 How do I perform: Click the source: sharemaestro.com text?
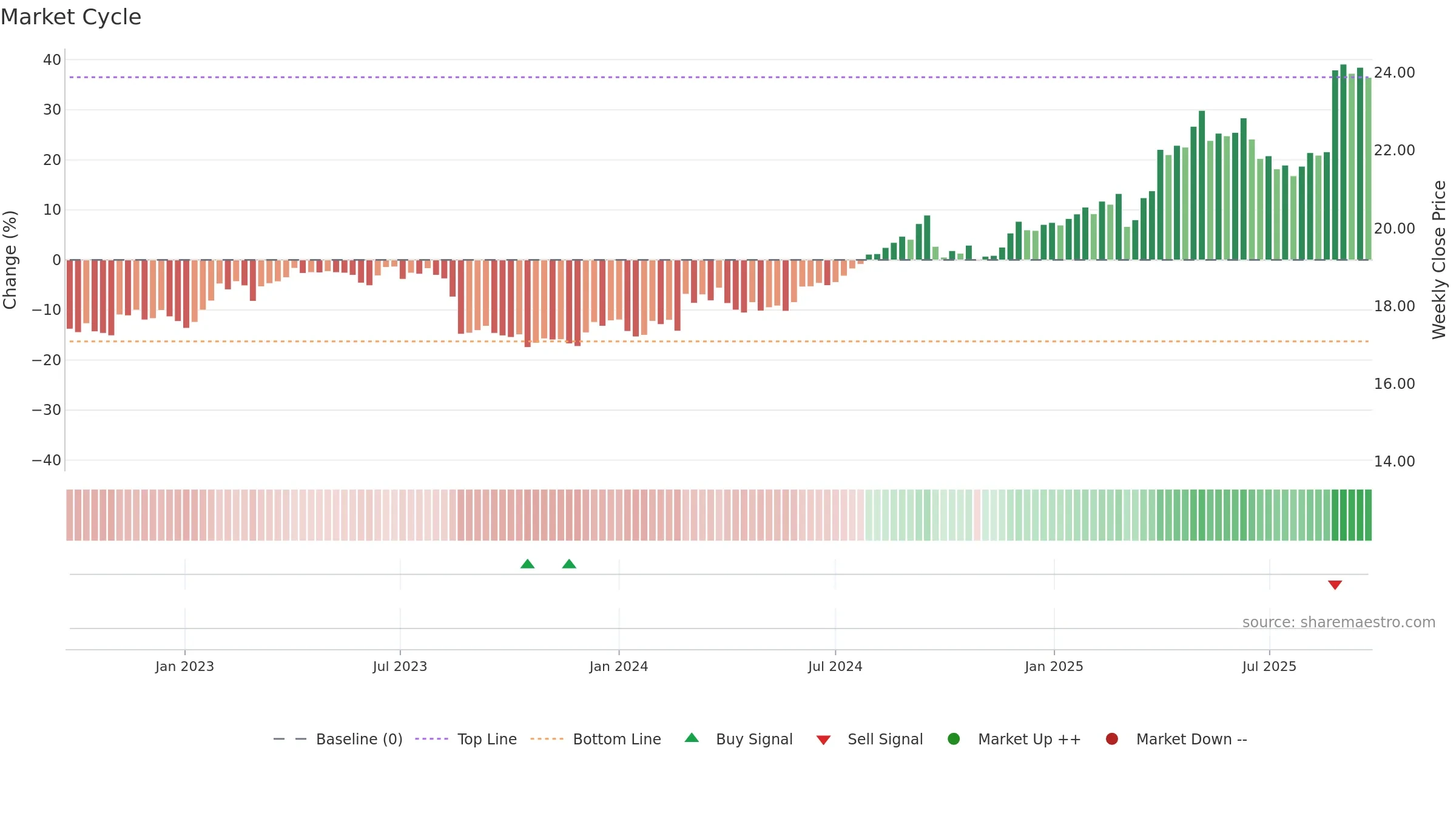(1339, 622)
